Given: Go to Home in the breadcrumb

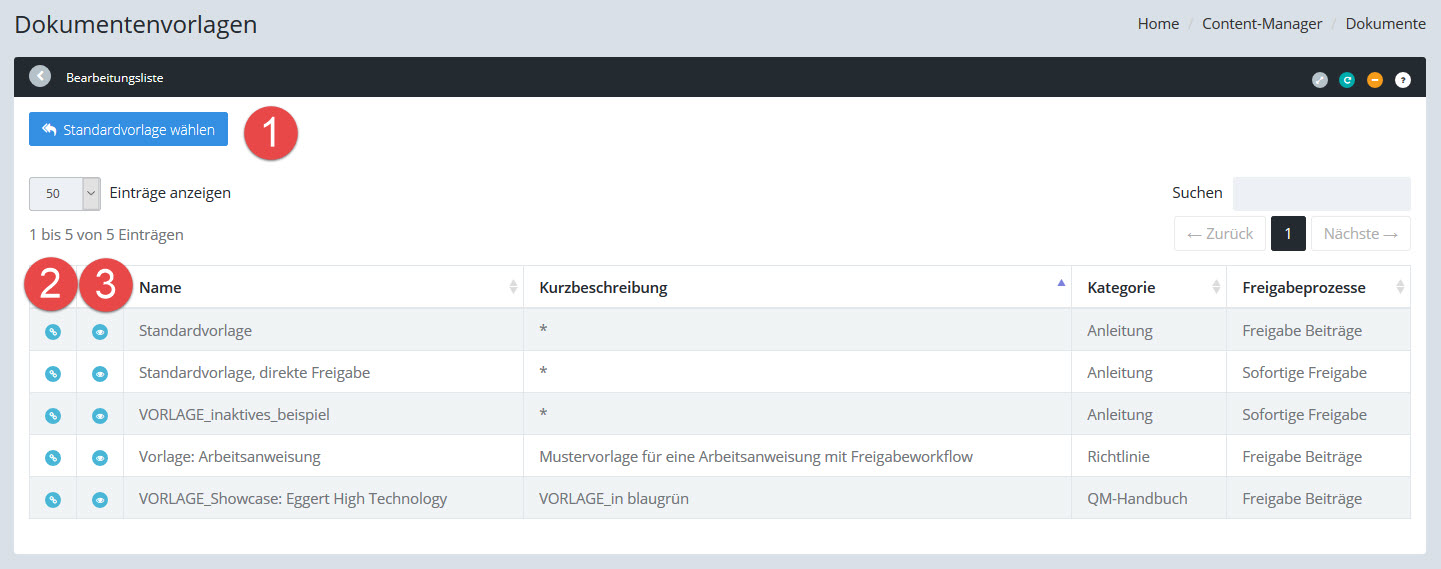Looking at the screenshot, I should (1158, 24).
